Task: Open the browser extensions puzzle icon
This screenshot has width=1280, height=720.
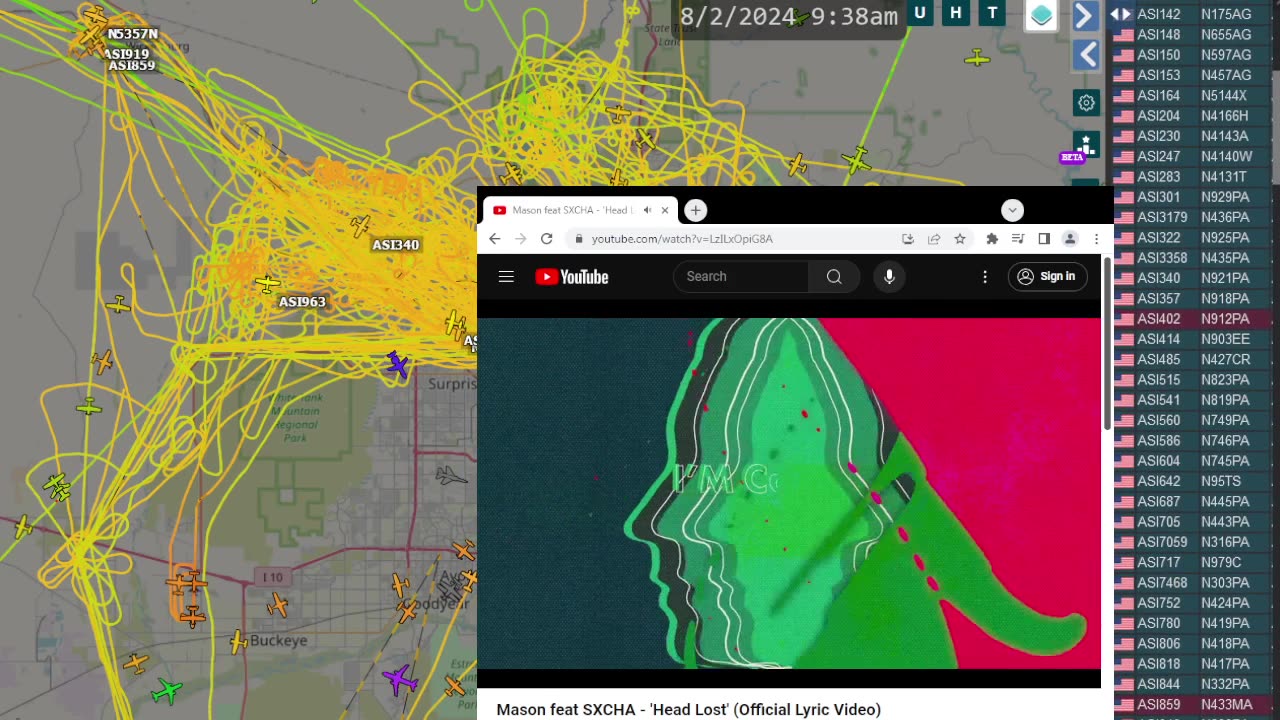Action: [x=992, y=239]
